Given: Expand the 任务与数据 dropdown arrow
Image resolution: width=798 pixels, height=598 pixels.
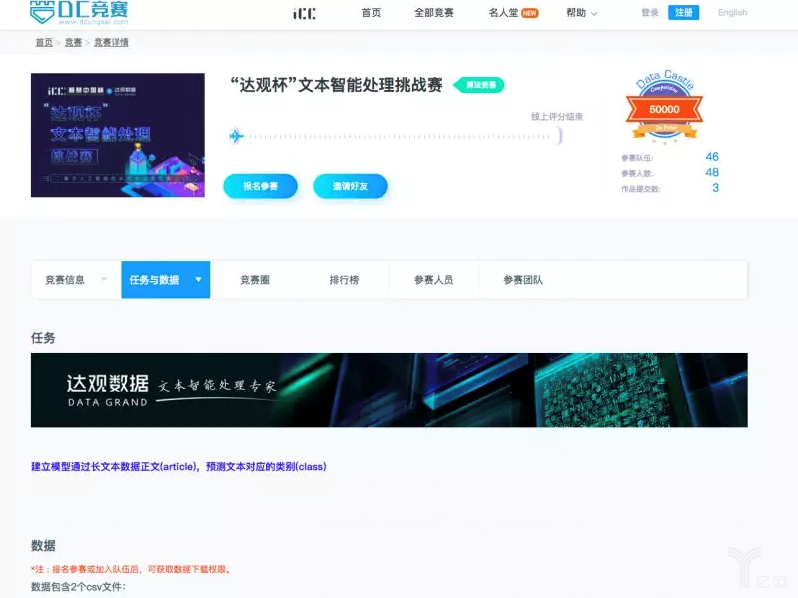Looking at the screenshot, I should [198, 279].
